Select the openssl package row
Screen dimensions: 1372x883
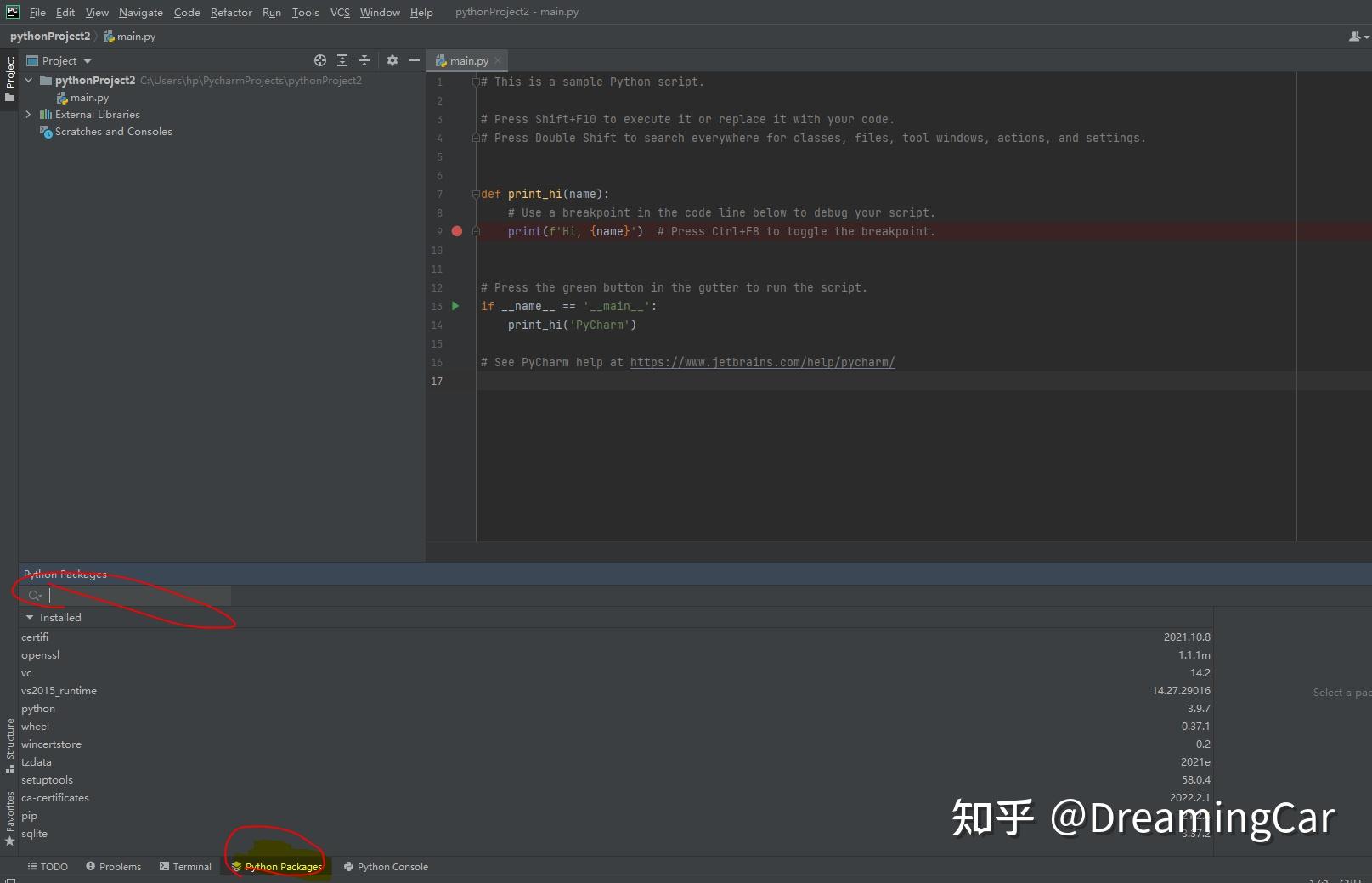coord(616,654)
